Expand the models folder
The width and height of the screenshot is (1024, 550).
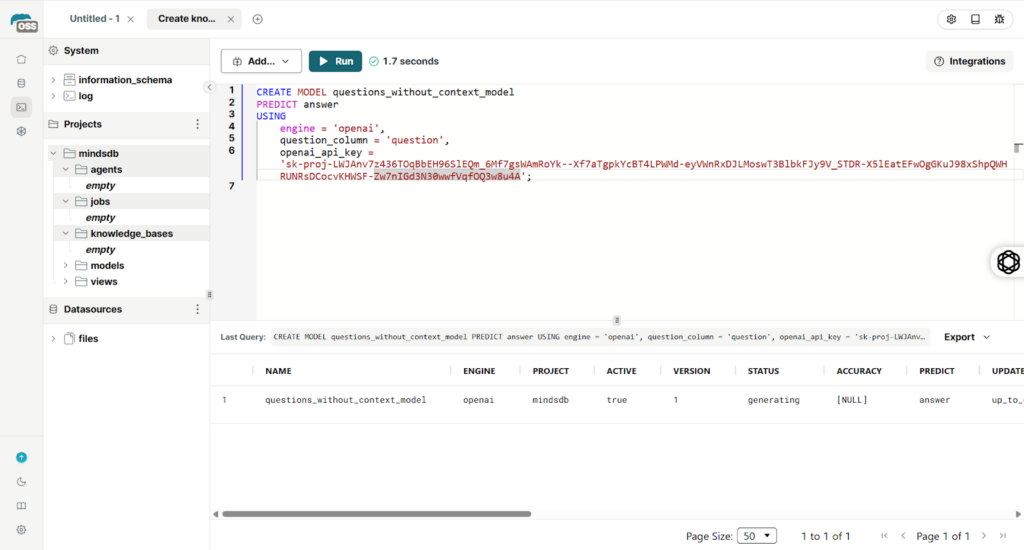pos(66,266)
